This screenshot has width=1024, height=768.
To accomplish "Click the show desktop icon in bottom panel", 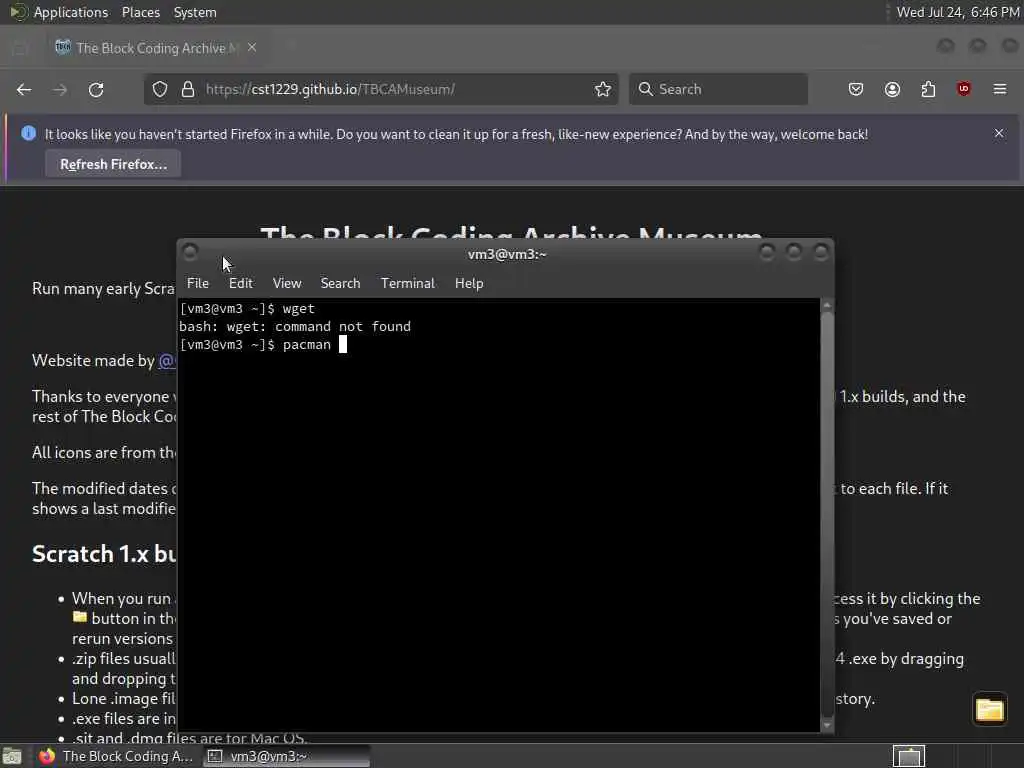I will pos(12,756).
